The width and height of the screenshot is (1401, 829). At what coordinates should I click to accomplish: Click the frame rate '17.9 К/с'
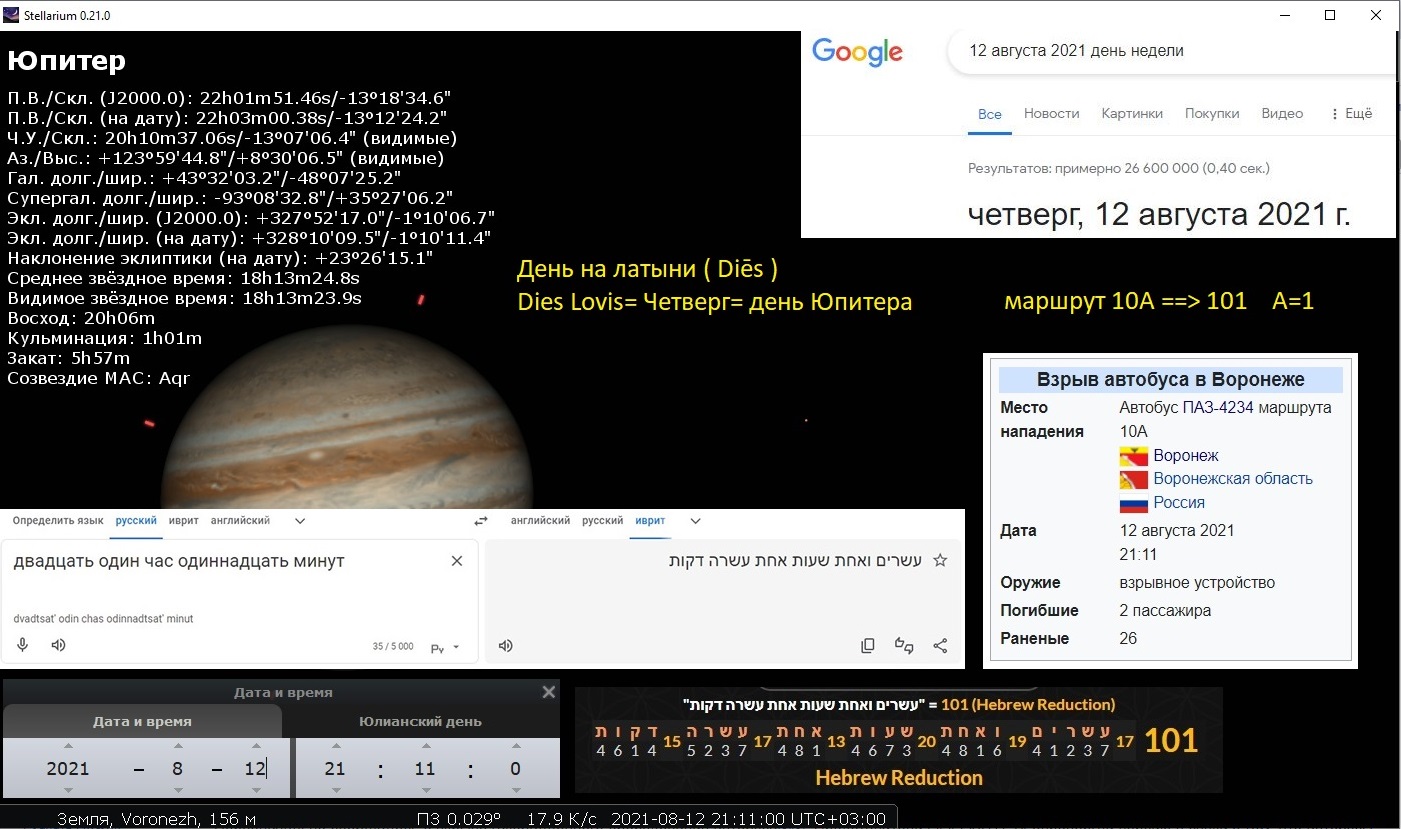point(562,819)
